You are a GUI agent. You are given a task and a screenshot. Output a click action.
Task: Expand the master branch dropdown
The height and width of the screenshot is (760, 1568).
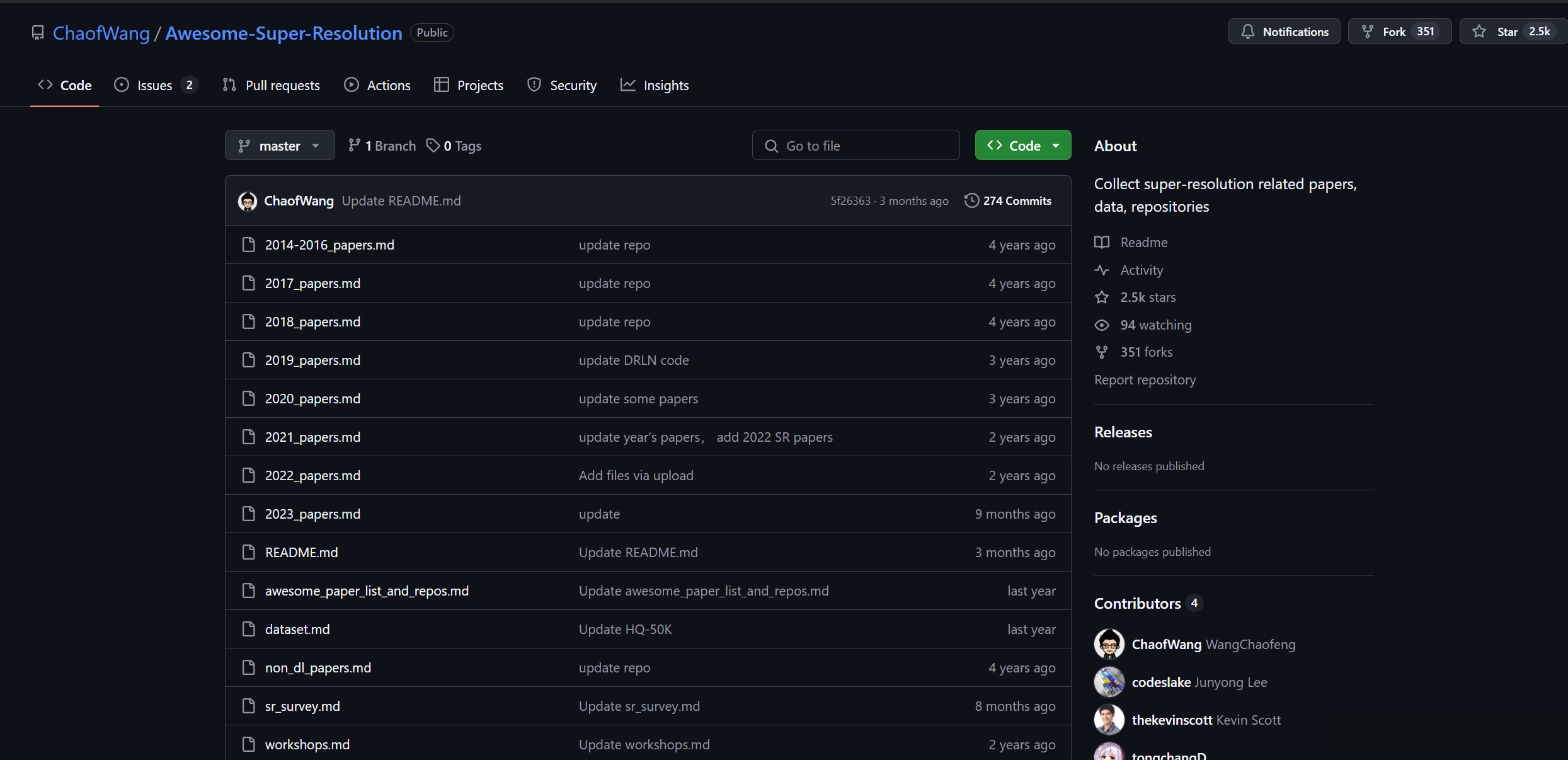coord(279,146)
